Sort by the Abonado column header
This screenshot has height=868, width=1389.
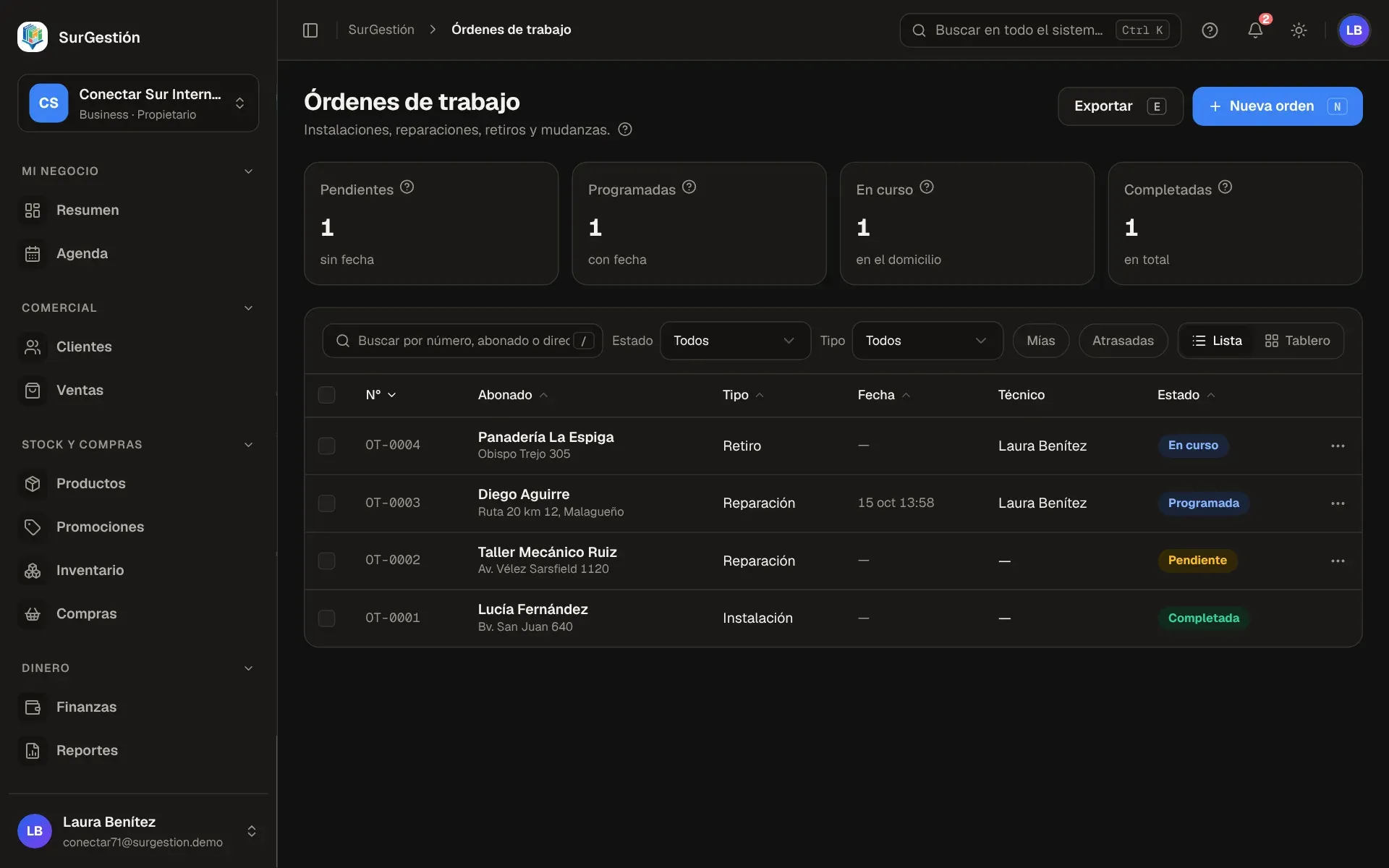click(513, 395)
